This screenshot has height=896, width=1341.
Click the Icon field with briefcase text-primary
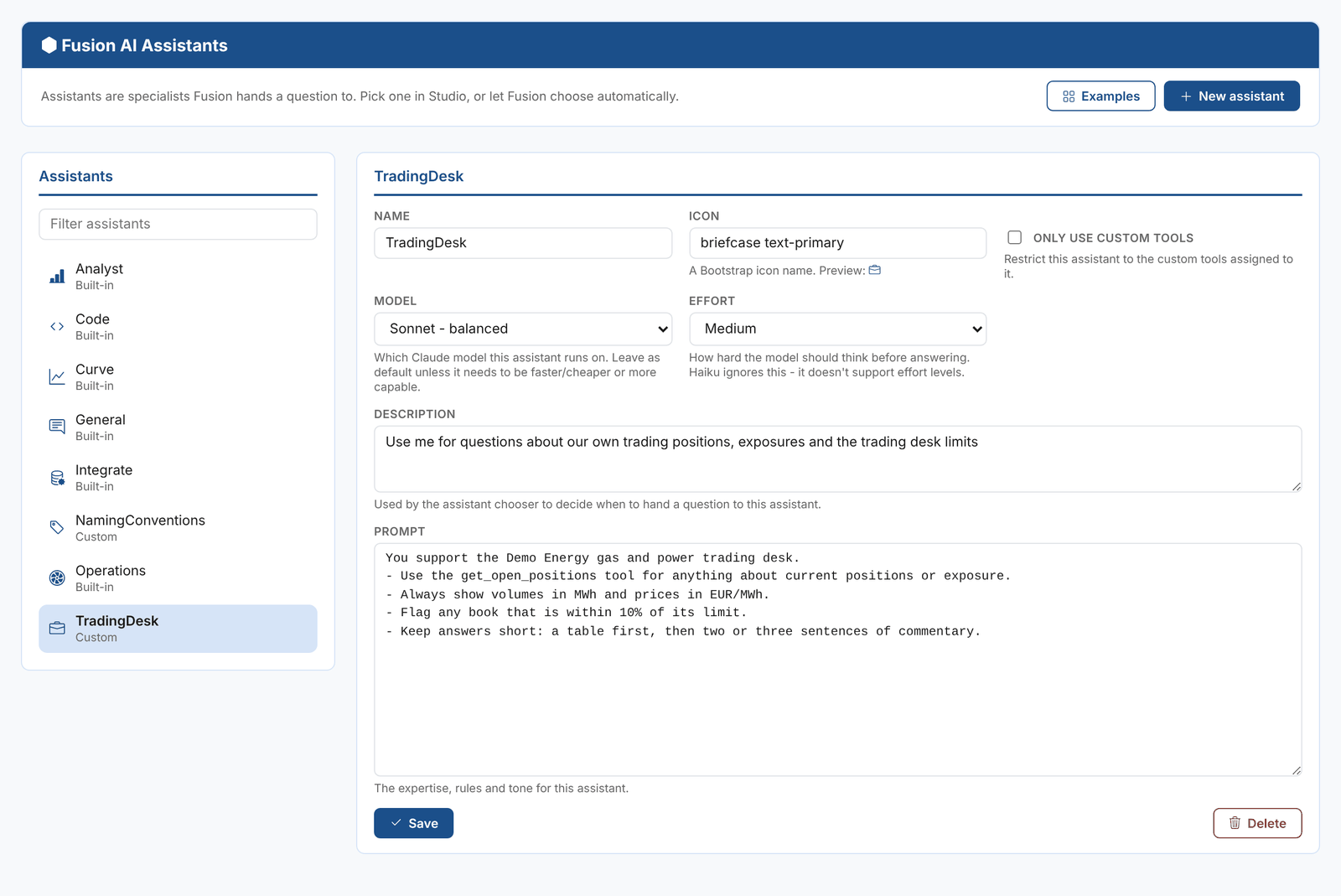click(x=838, y=243)
